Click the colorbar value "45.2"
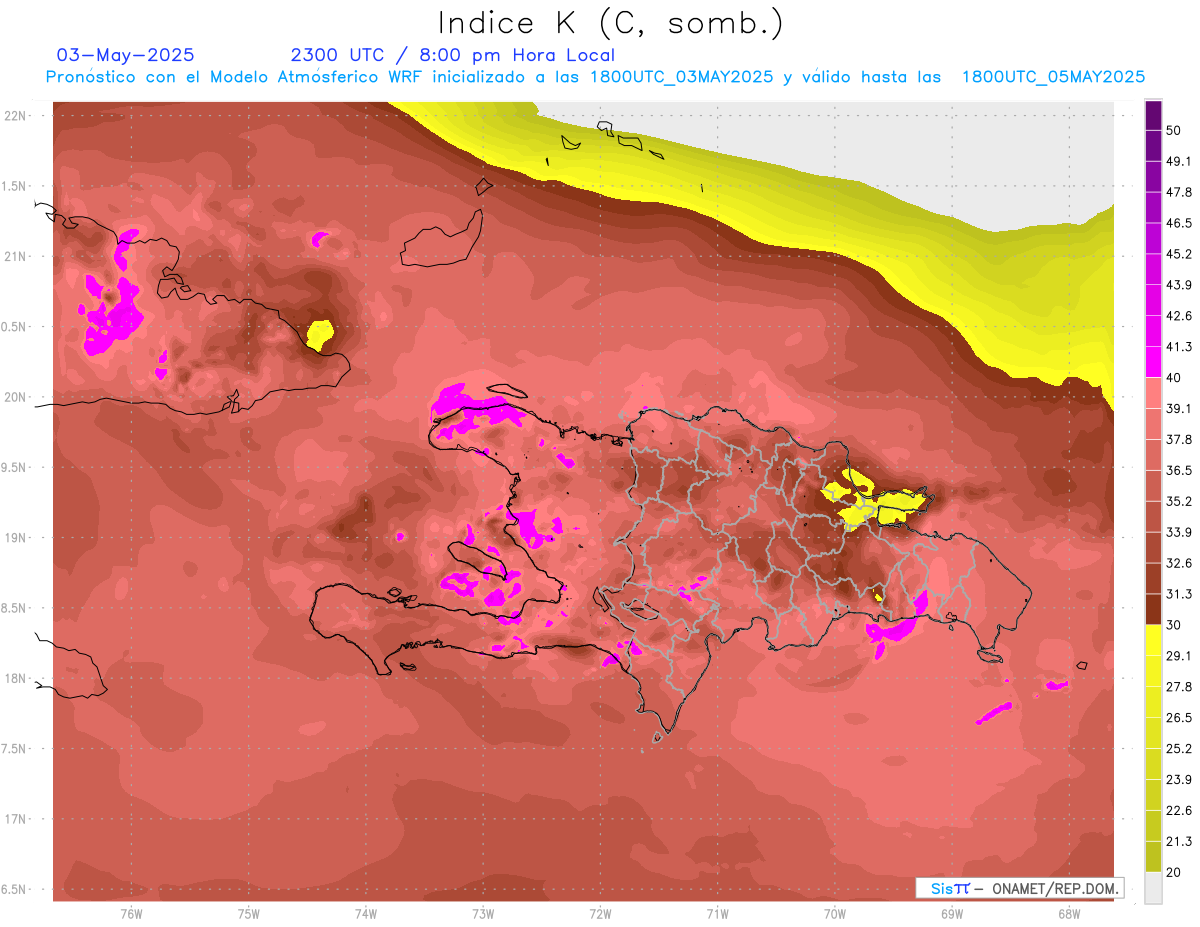 [1179, 254]
